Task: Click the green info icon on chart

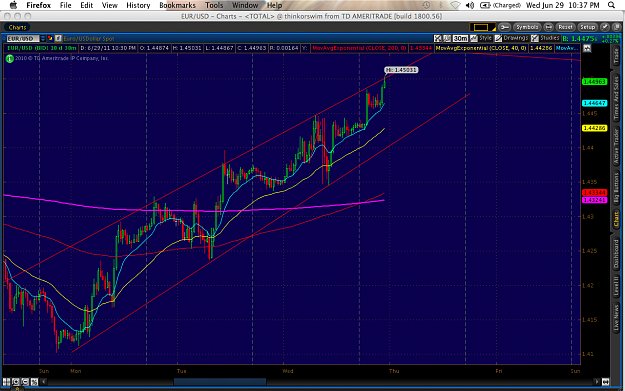Action: pyautogui.click(x=10, y=59)
